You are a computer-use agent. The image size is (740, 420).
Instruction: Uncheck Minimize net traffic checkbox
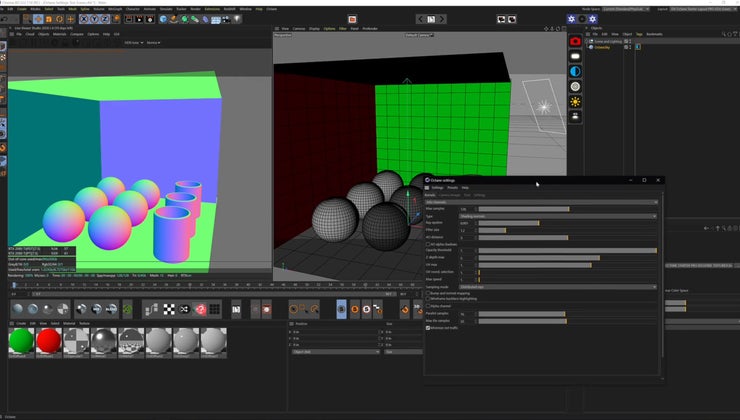[428, 328]
